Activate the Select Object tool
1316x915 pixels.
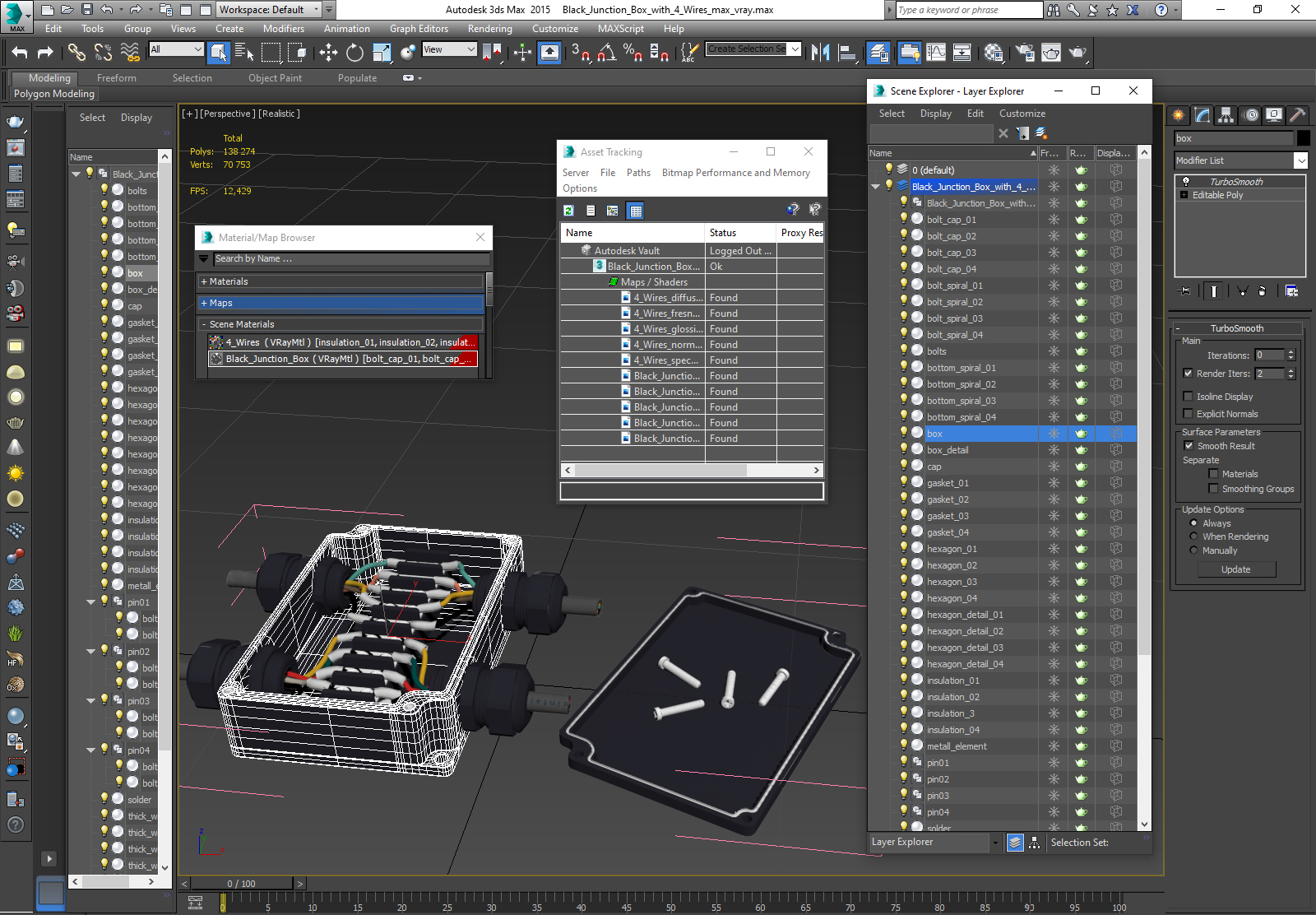pyautogui.click(x=219, y=53)
